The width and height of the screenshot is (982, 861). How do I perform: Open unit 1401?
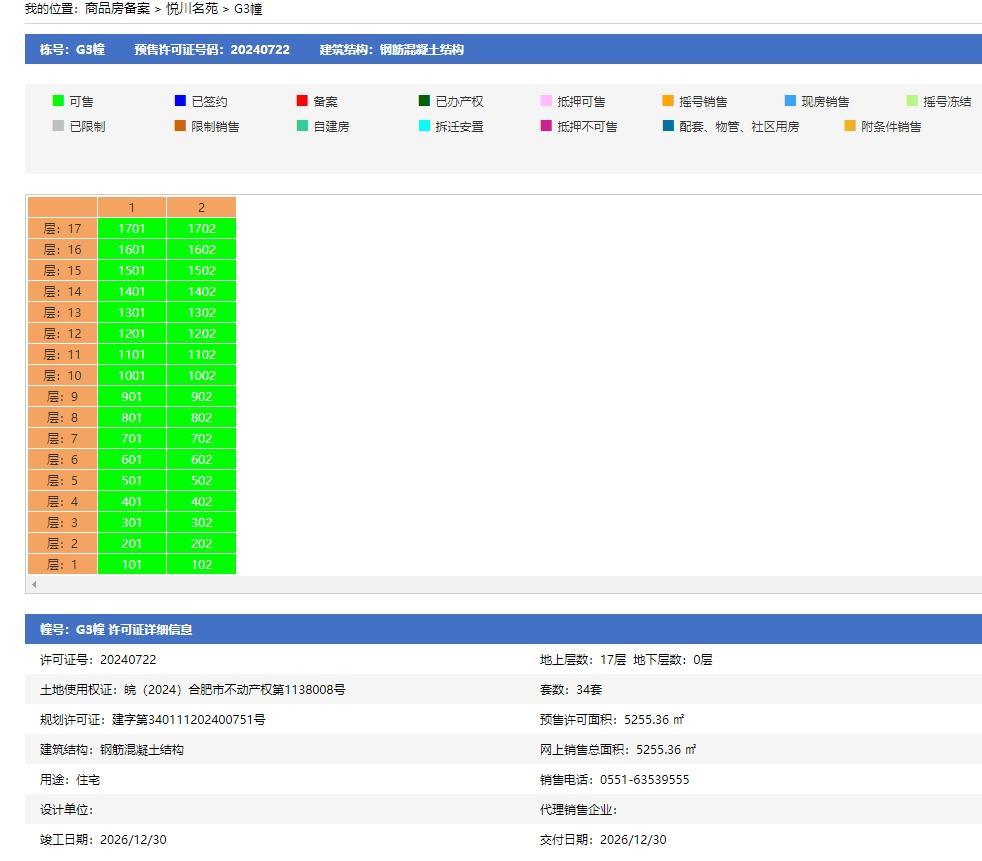click(x=132, y=291)
